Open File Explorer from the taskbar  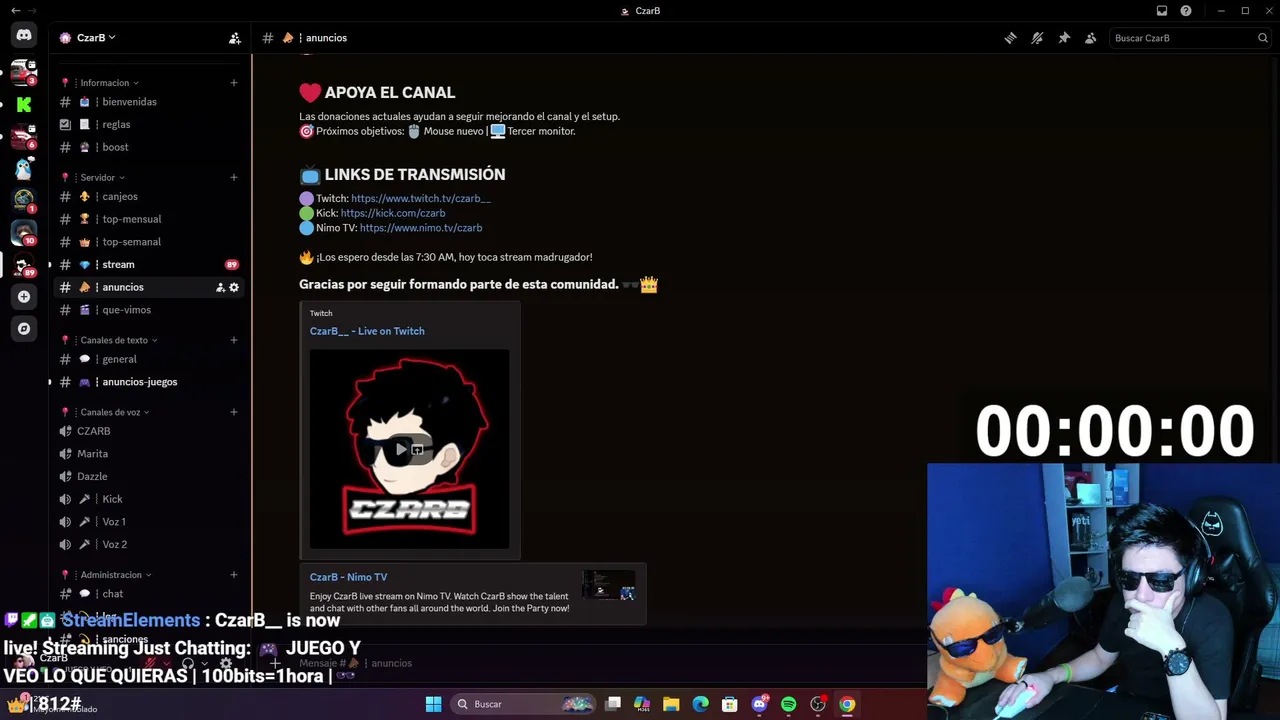point(671,704)
